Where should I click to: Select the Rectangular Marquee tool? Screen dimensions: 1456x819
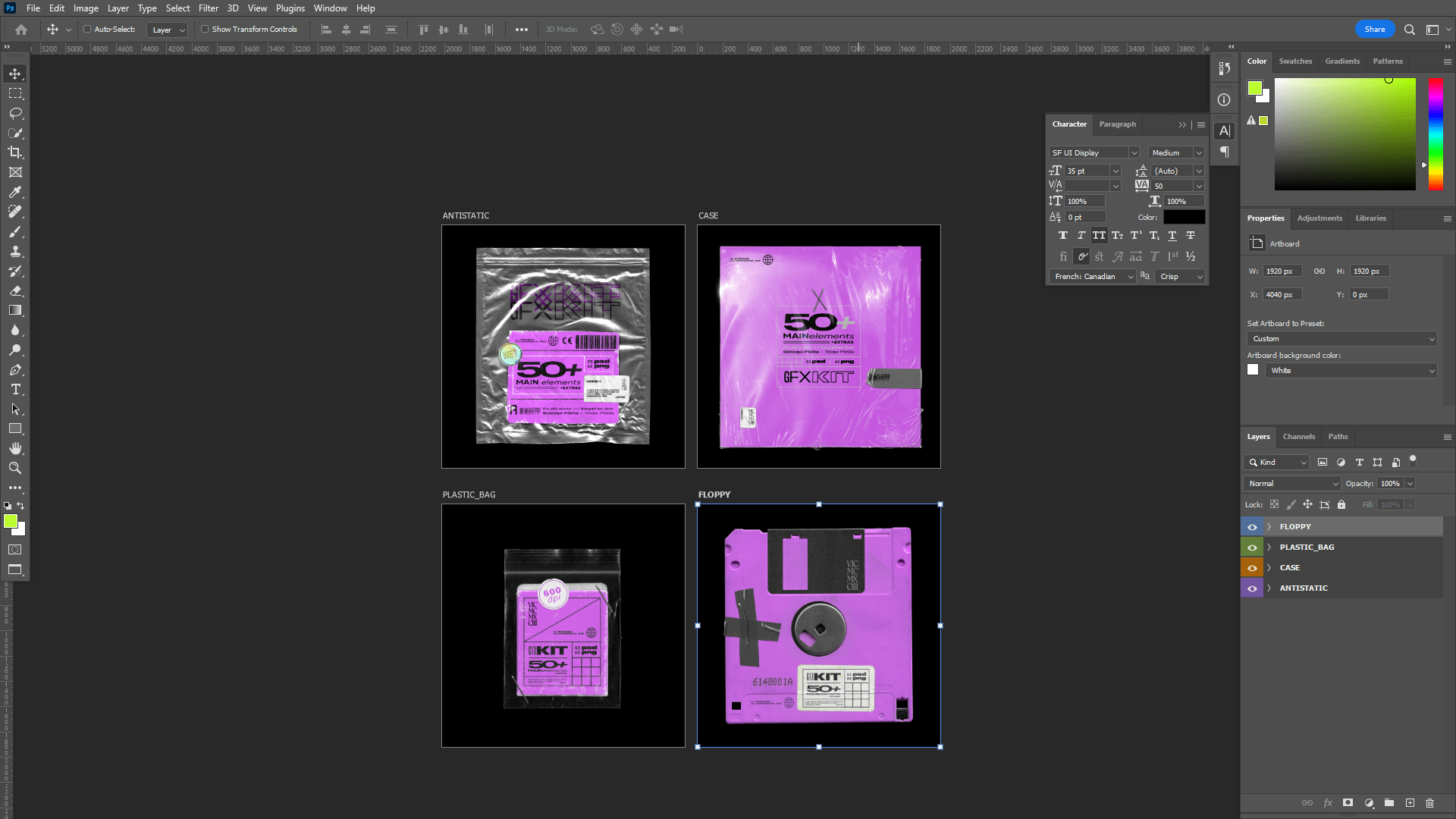click(x=15, y=93)
